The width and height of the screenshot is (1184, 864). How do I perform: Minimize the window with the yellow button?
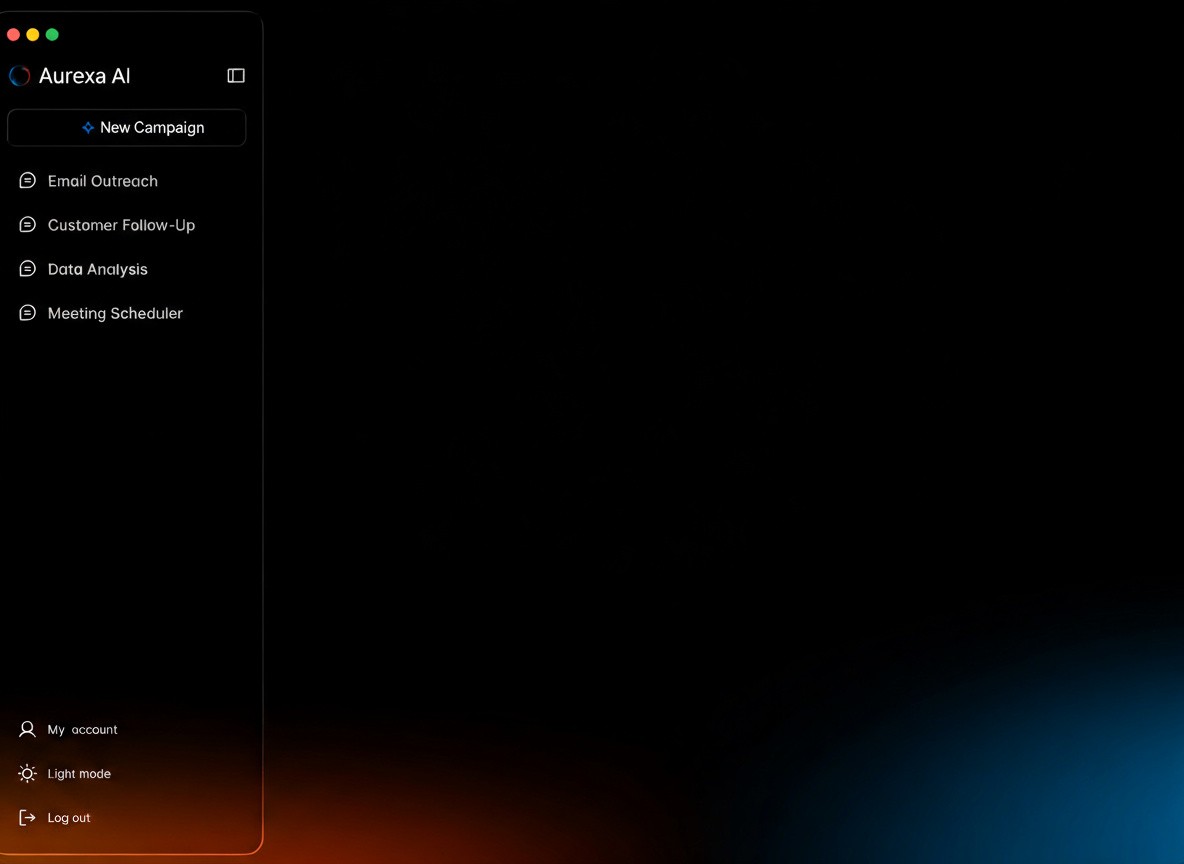(32, 35)
